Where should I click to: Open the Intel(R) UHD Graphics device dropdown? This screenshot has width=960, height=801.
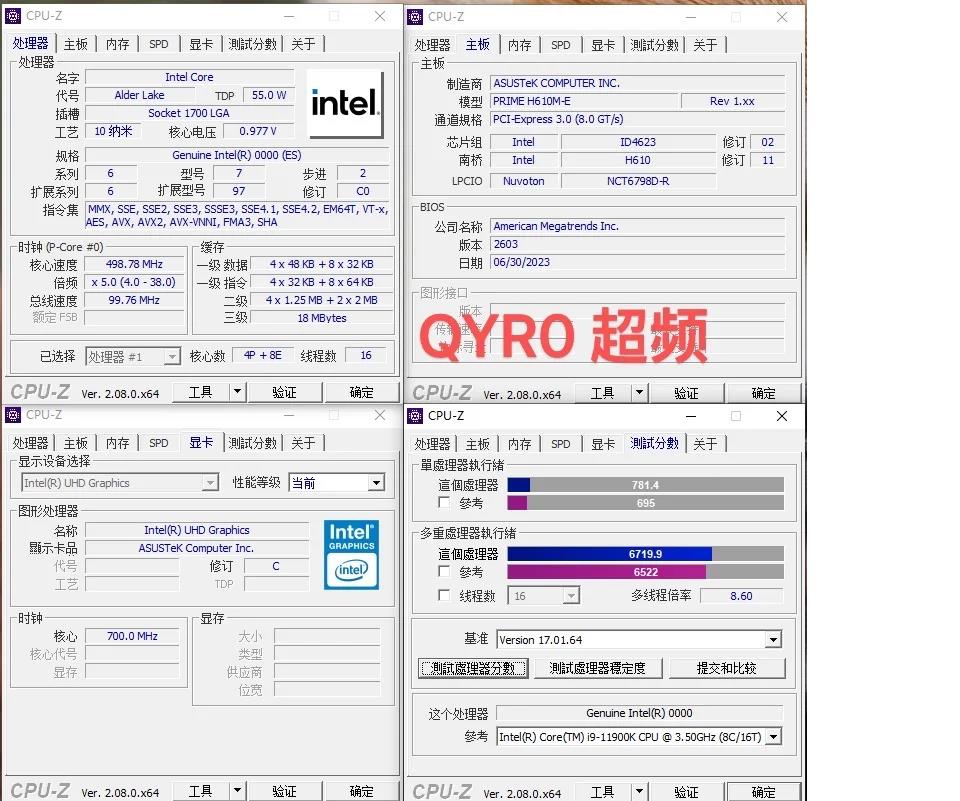tap(210, 483)
